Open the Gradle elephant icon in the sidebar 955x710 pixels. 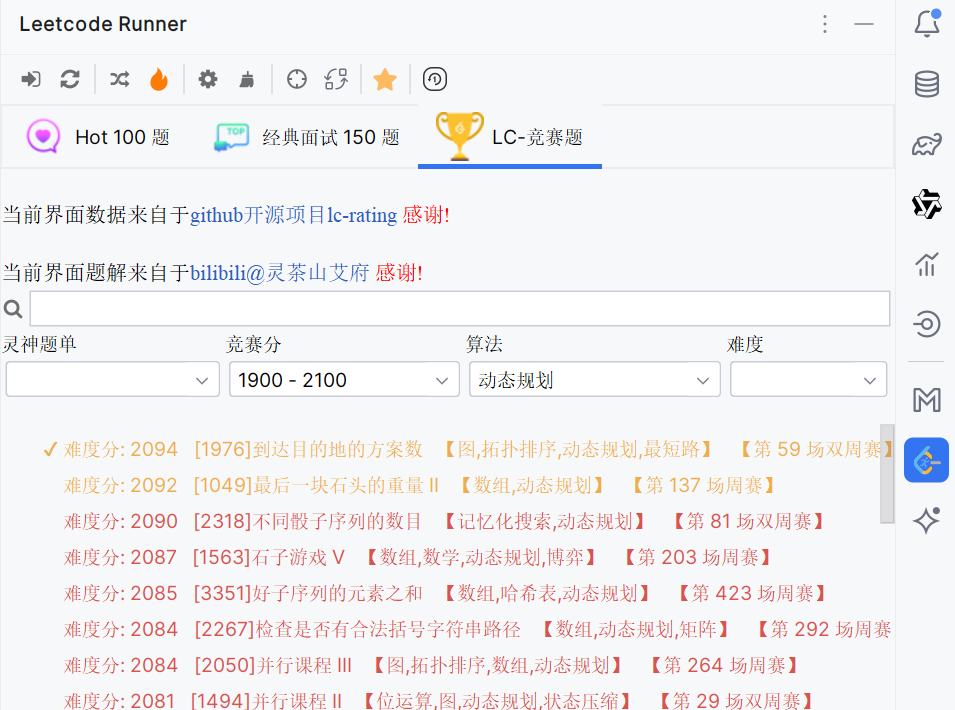point(927,146)
